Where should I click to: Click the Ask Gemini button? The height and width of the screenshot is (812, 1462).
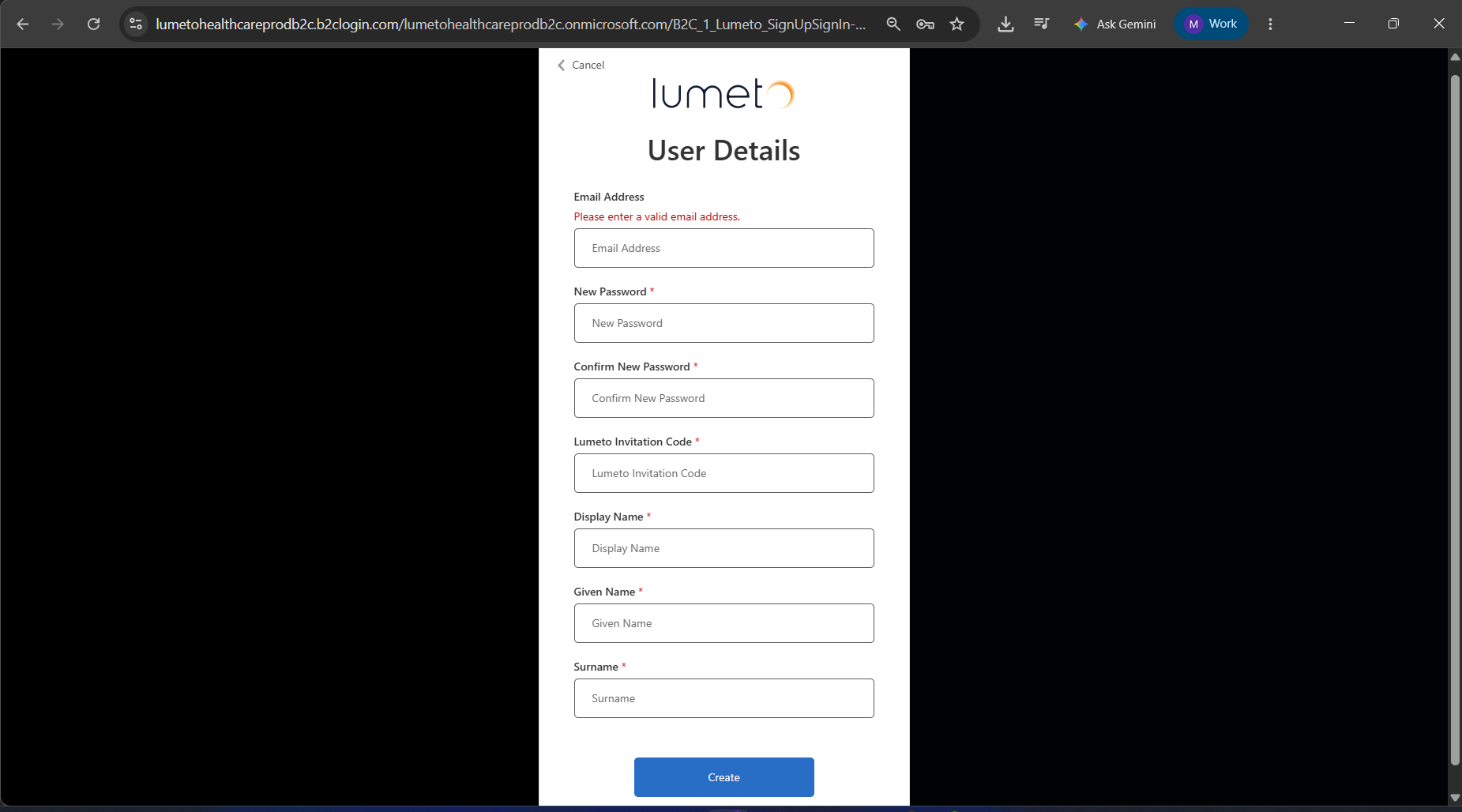coord(1114,24)
